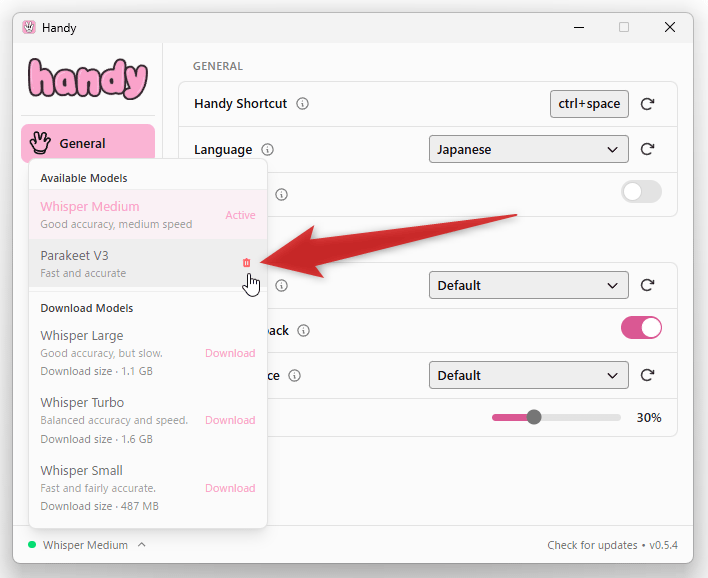Reset the Language setting with reset icon
Screen dimensions: 708x578
[x=647, y=150]
